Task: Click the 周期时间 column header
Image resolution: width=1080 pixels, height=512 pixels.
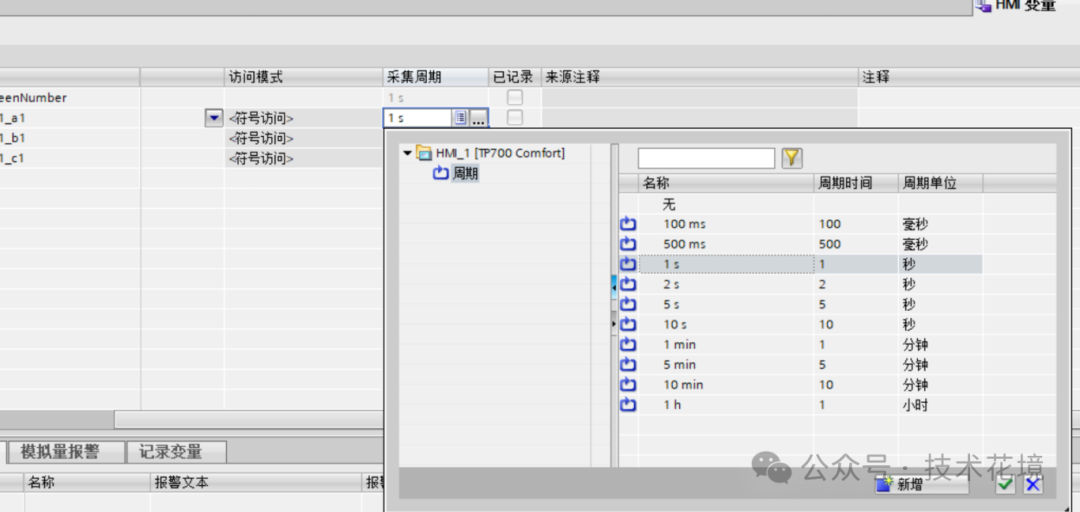Action: pos(855,183)
